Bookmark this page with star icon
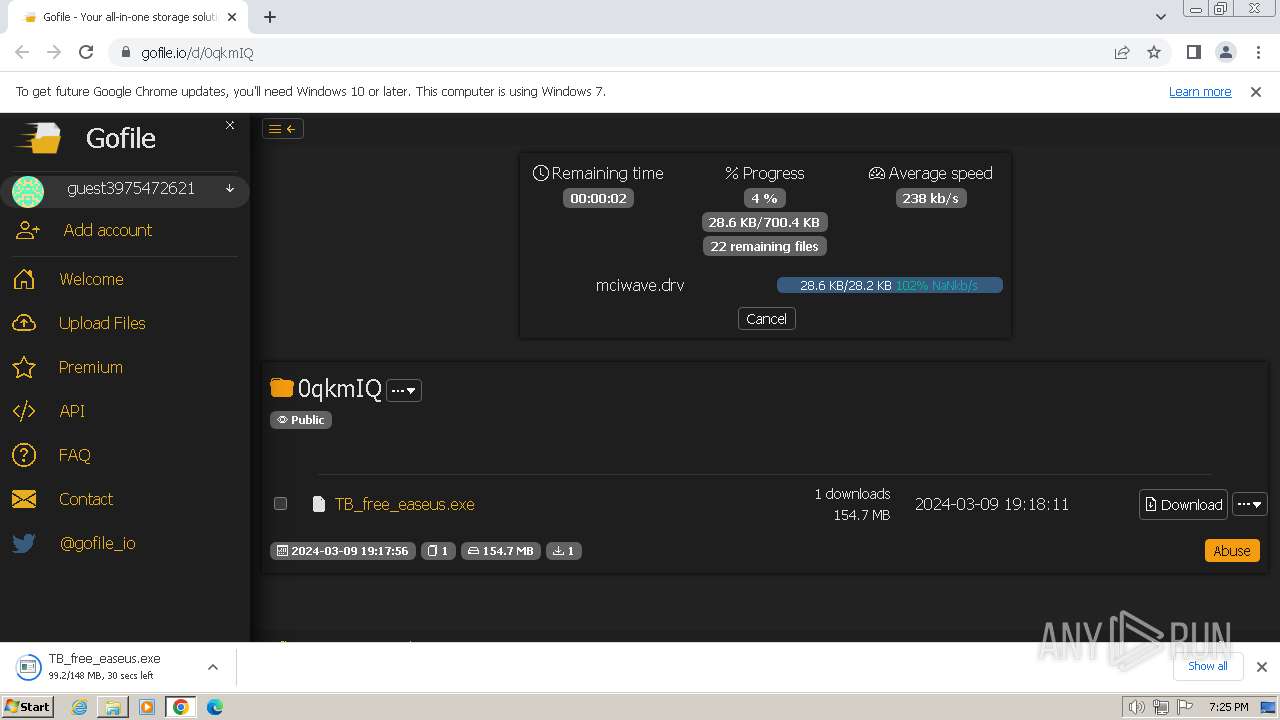Screen dimensions: 1280x720 [x=1154, y=53]
